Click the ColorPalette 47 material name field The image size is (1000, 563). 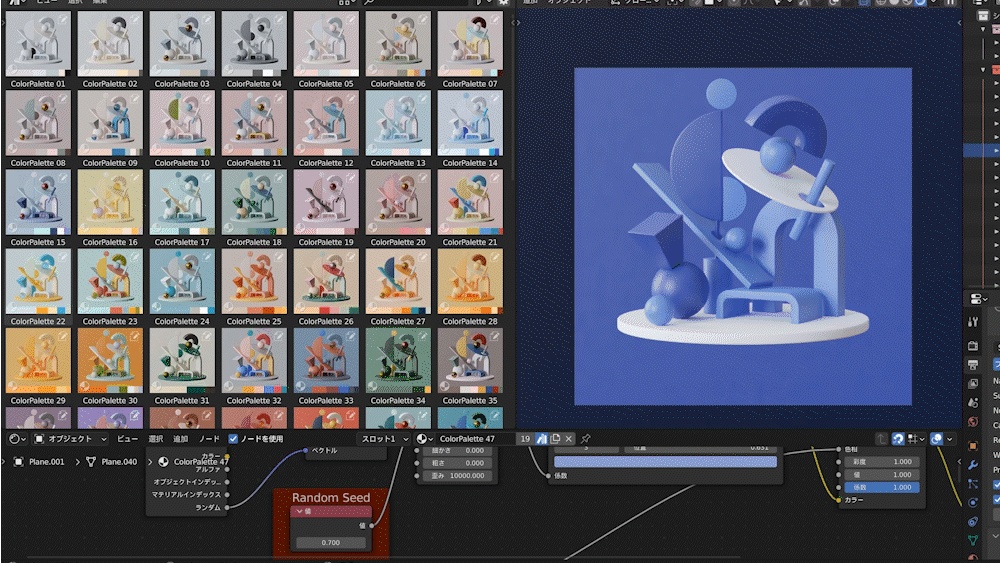pyautogui.click(x=475, y=439)
